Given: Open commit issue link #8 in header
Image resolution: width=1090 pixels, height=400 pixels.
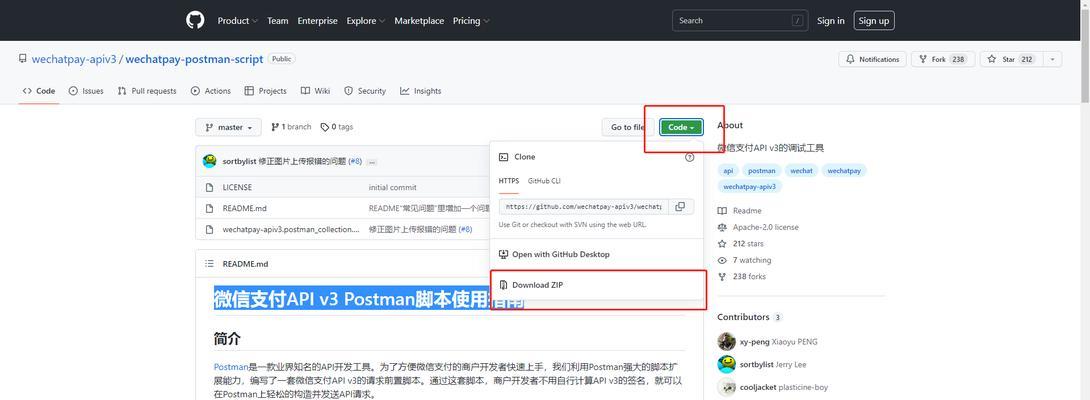Looking at the screenshot, I should (355, 161).
